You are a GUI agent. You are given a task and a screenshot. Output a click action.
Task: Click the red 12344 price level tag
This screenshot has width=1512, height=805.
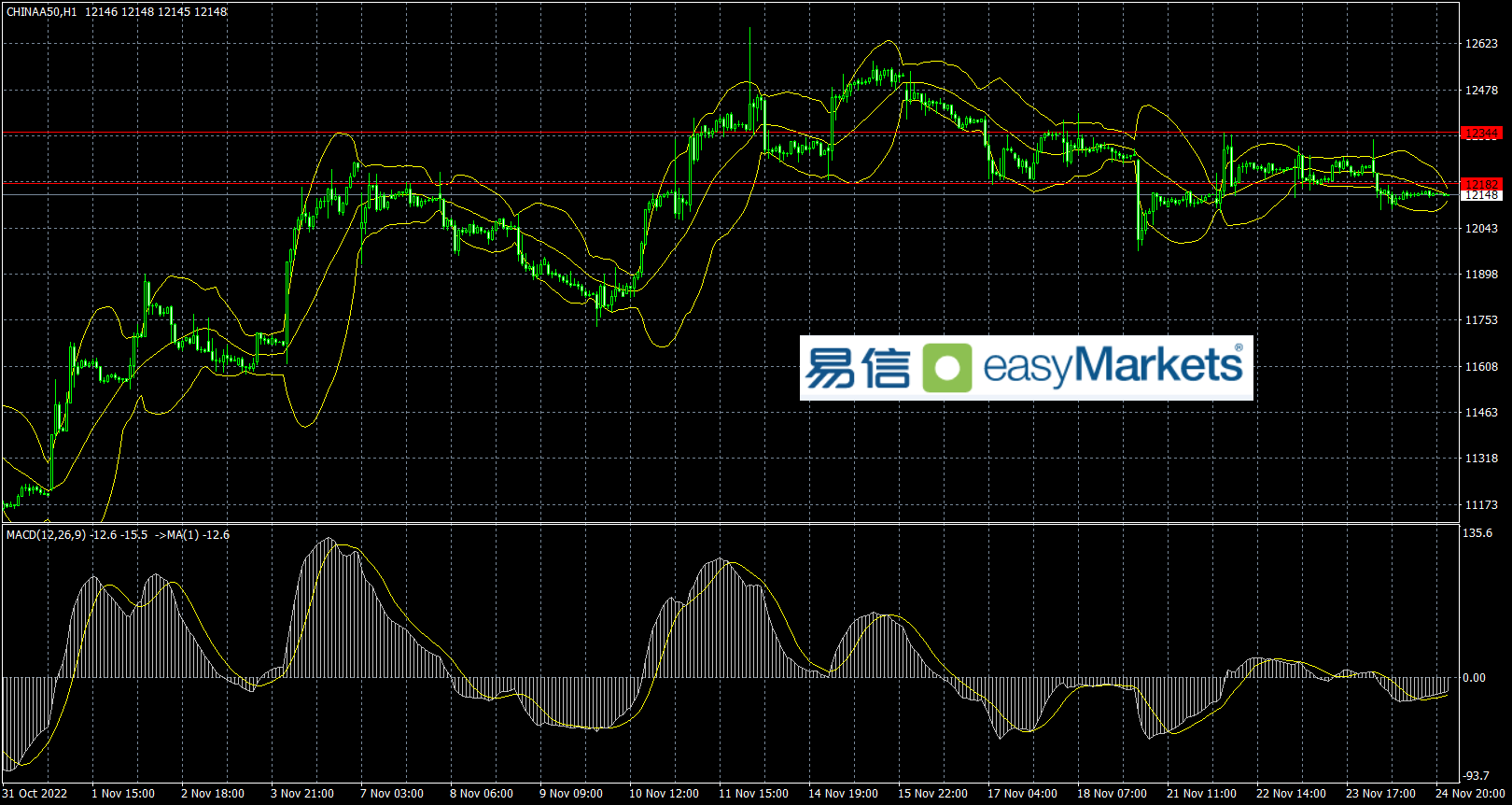pos(1481,134)
